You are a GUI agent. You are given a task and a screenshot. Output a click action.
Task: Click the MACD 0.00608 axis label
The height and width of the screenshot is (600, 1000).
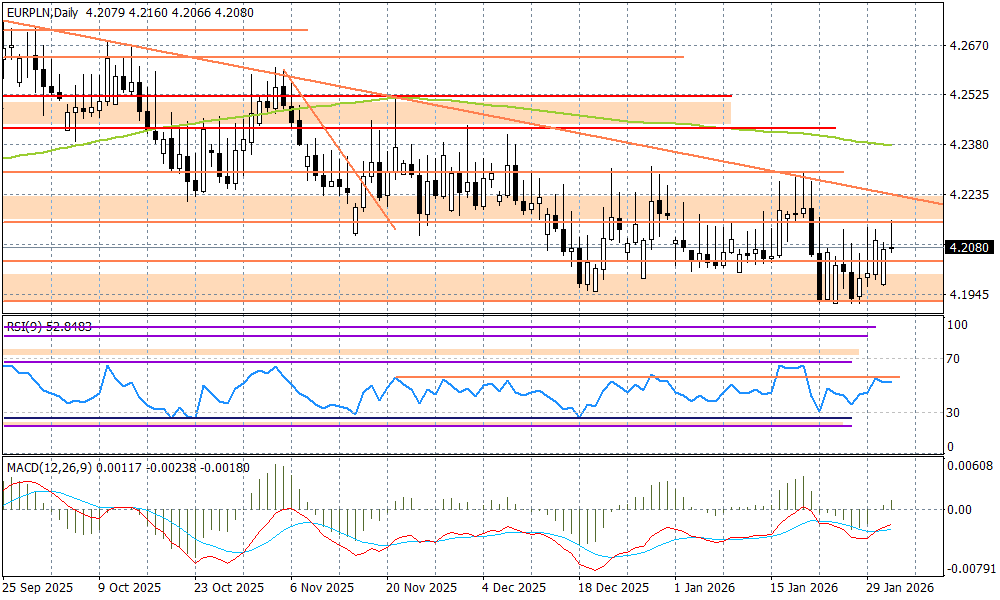pos(970,466)
